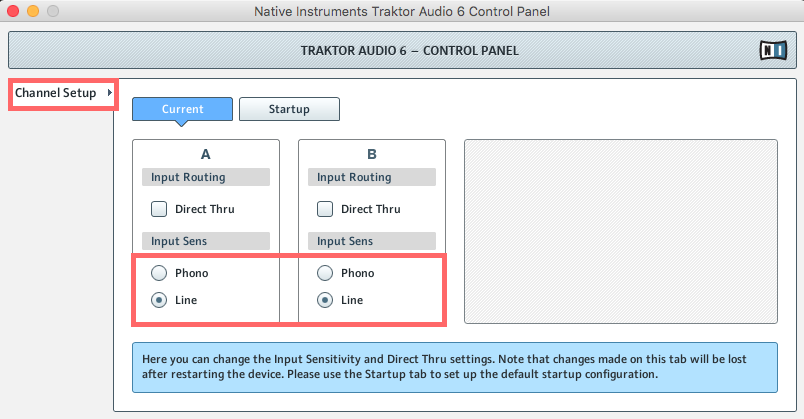Expand the Channel Setup arrow
Viewport: 804px width, 419px height.
pos(108,93)
